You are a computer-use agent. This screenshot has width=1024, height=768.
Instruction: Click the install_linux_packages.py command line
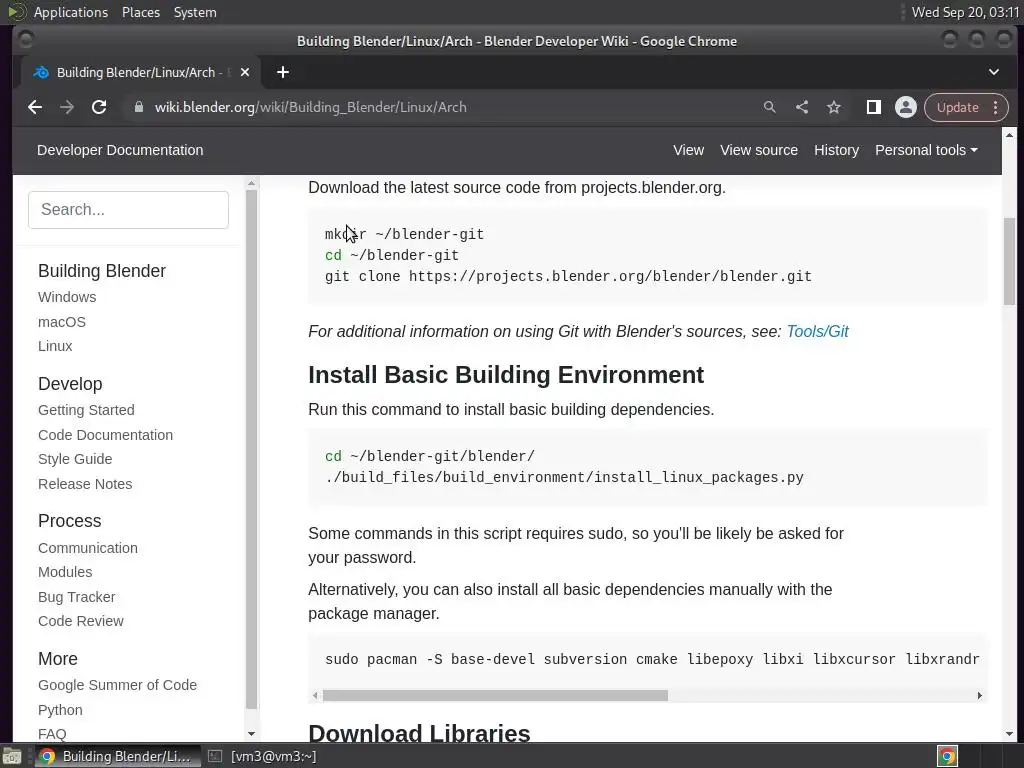(x=564, y=477)
